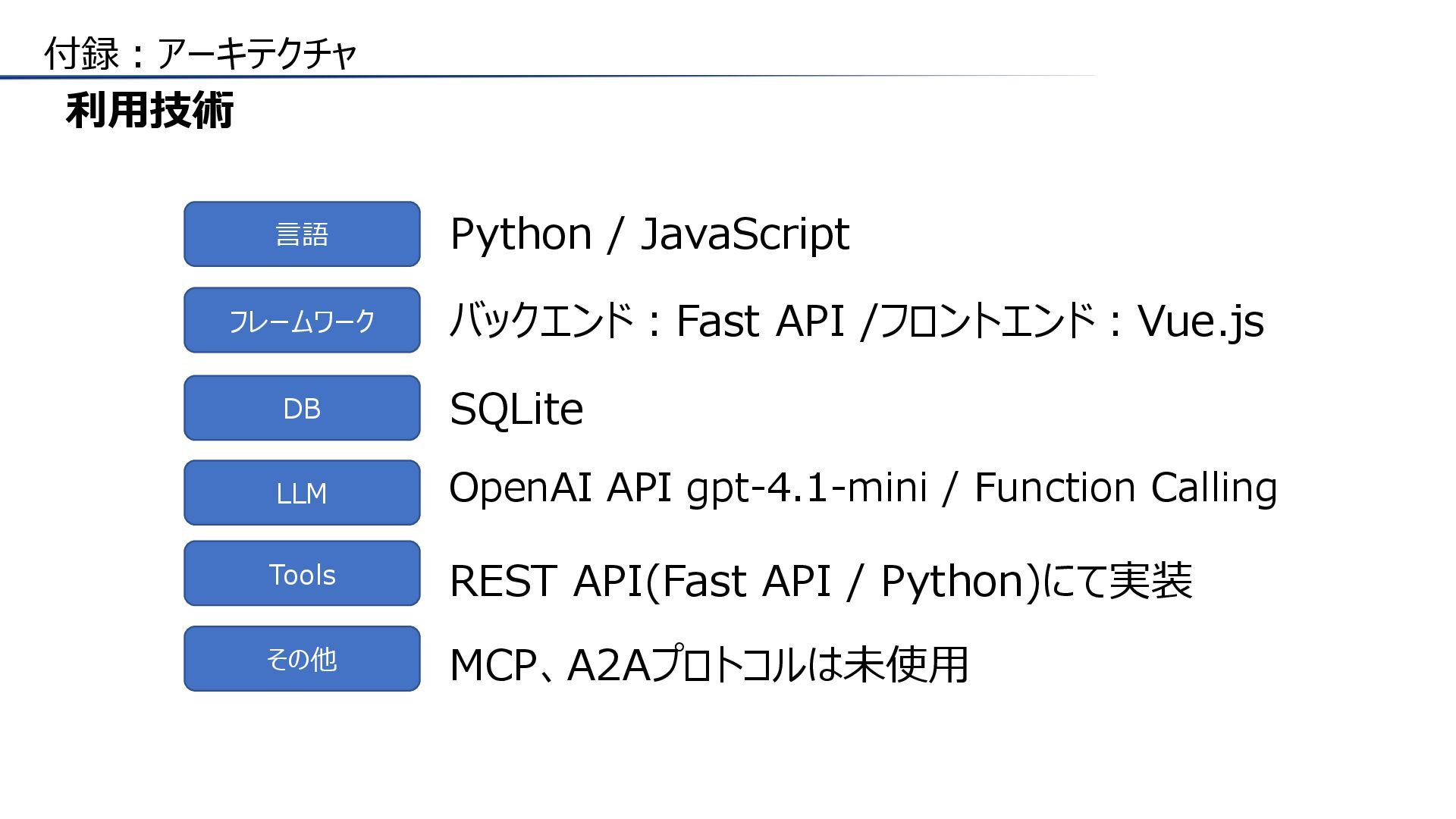Click the 利用技術 heading
Image resolution: width=1456 pixels, height=819 pixels.
pyautogui.click(x=150, y=111)
